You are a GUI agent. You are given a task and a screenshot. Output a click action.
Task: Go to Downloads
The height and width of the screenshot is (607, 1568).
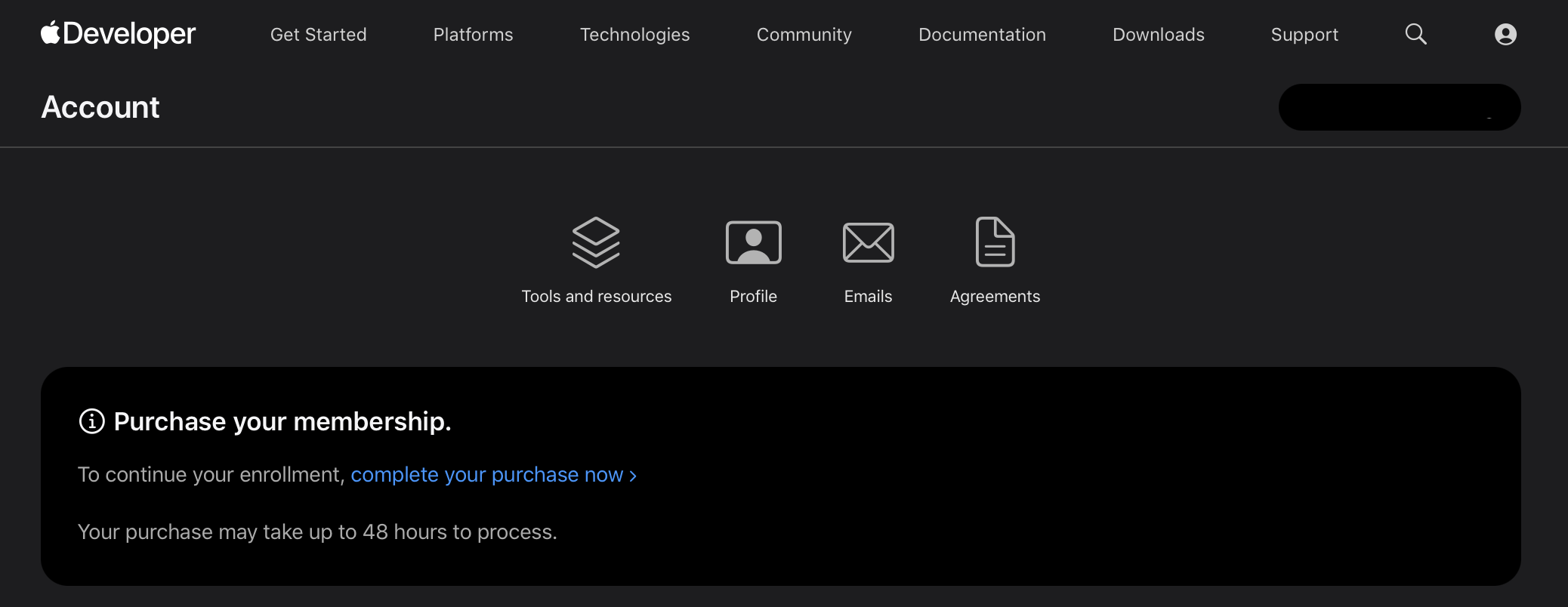coord(1158,35)
